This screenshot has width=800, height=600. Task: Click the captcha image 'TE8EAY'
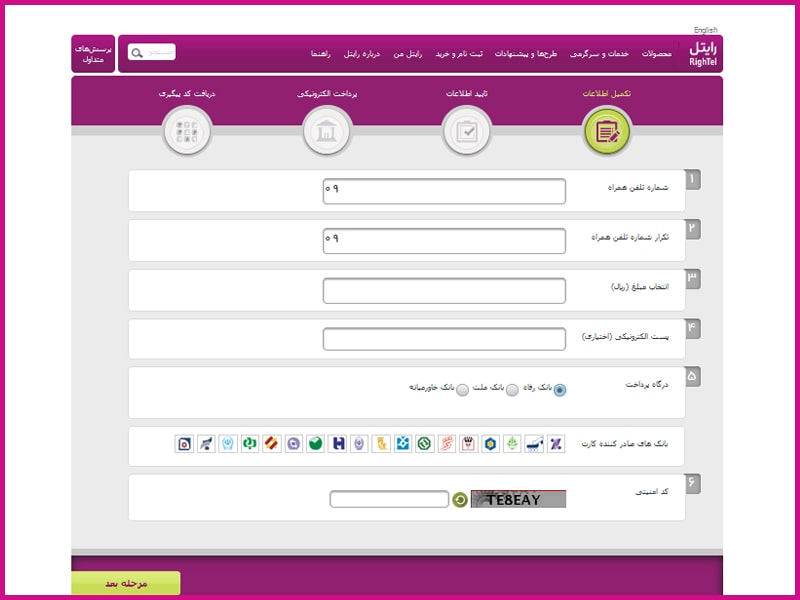[518, 499]
